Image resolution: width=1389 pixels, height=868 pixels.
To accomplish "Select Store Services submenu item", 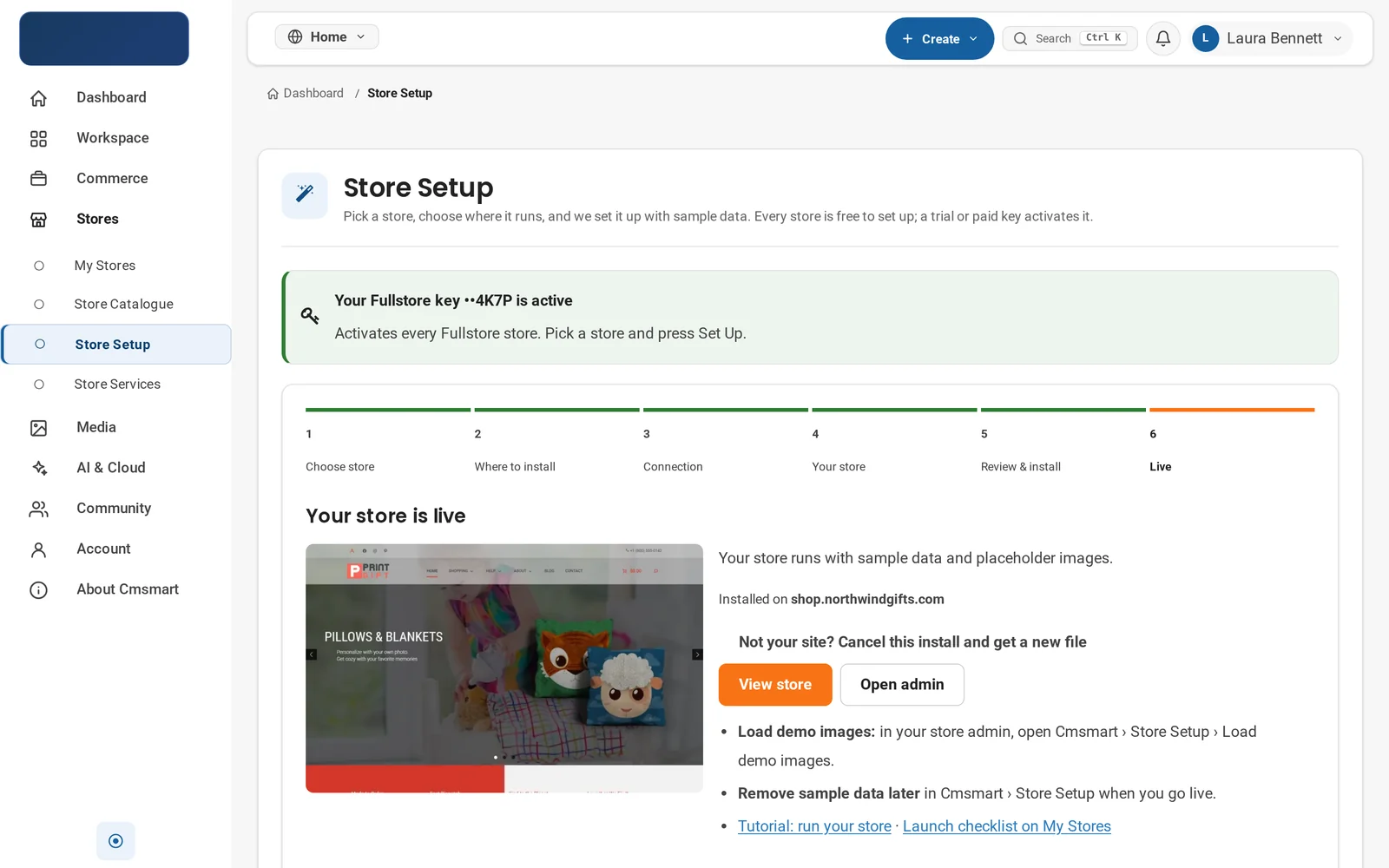I will point(116,384).
